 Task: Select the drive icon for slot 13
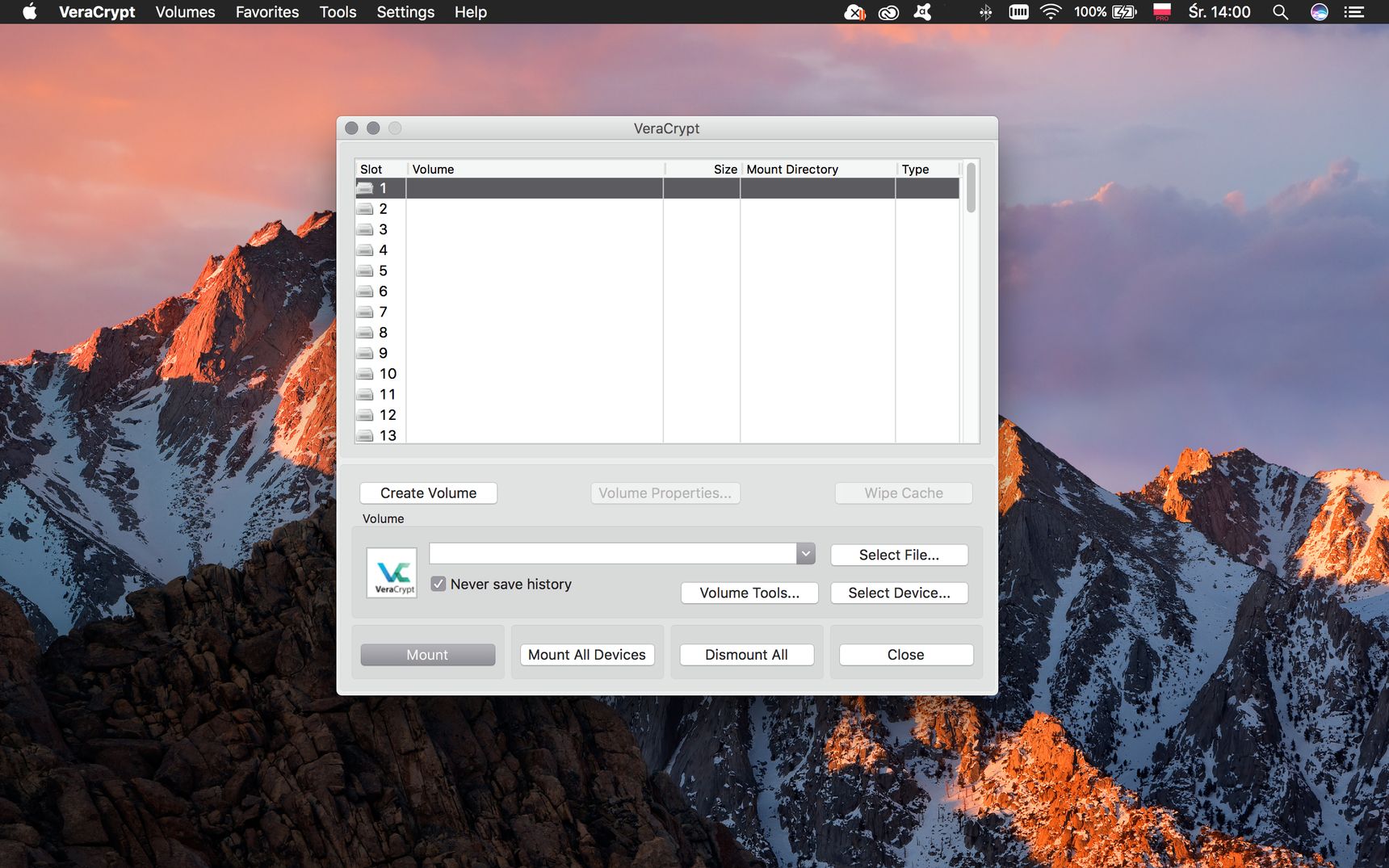pos(365,435)
